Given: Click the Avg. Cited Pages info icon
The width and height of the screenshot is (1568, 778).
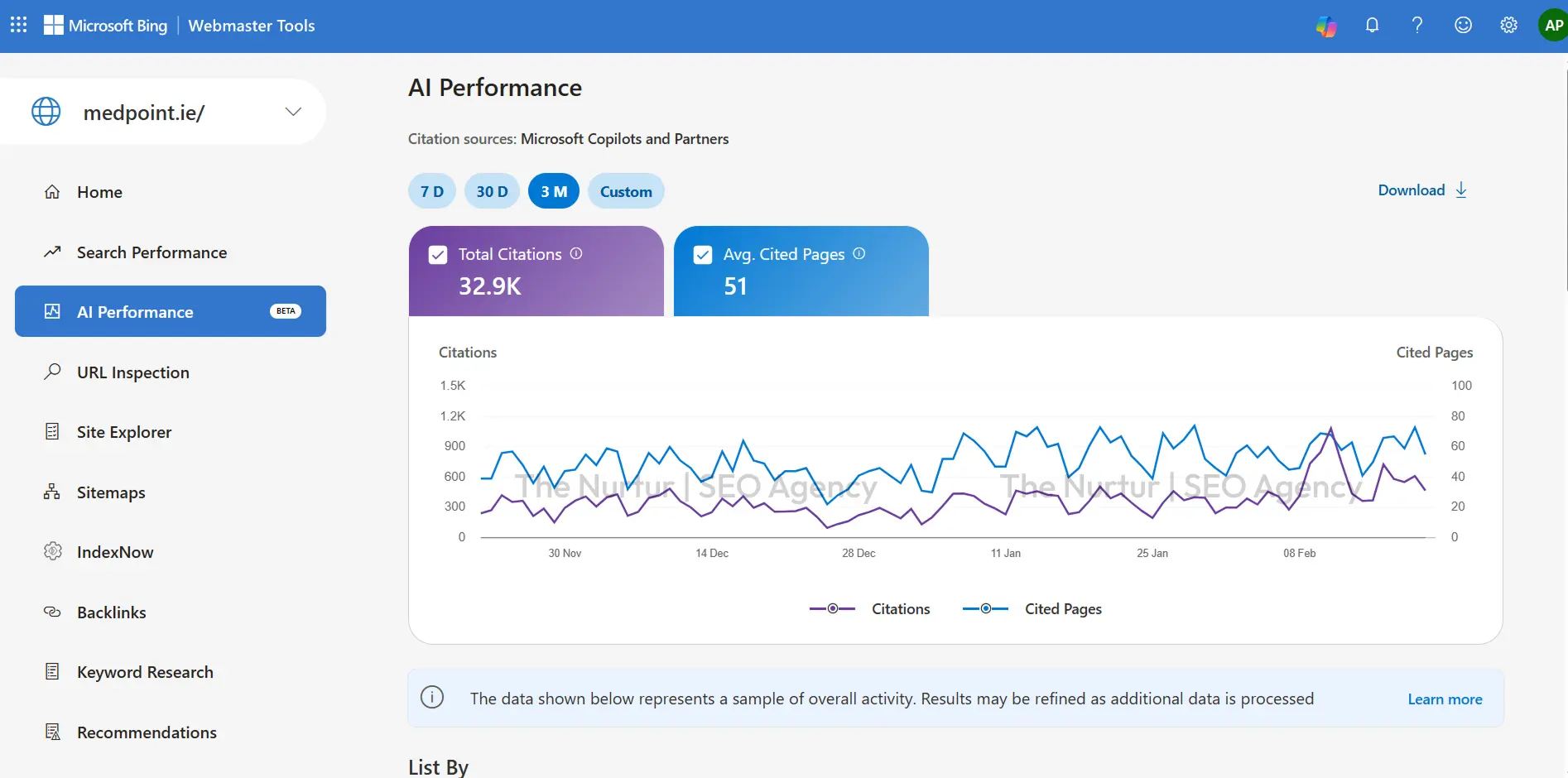Looking at the screenshot, I should coord(859,254).
